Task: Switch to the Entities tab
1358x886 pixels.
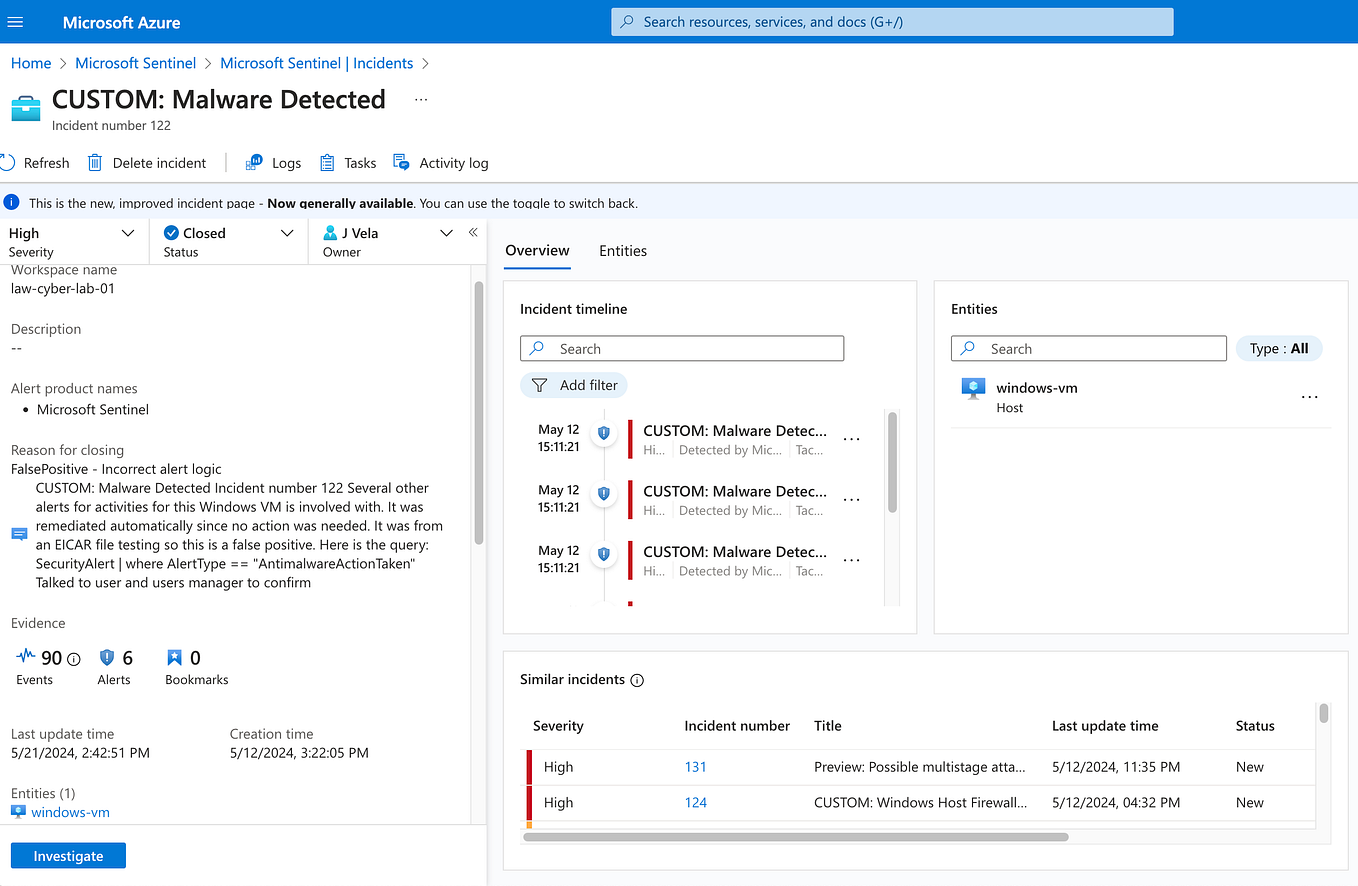Action: [x=622, y=251]
